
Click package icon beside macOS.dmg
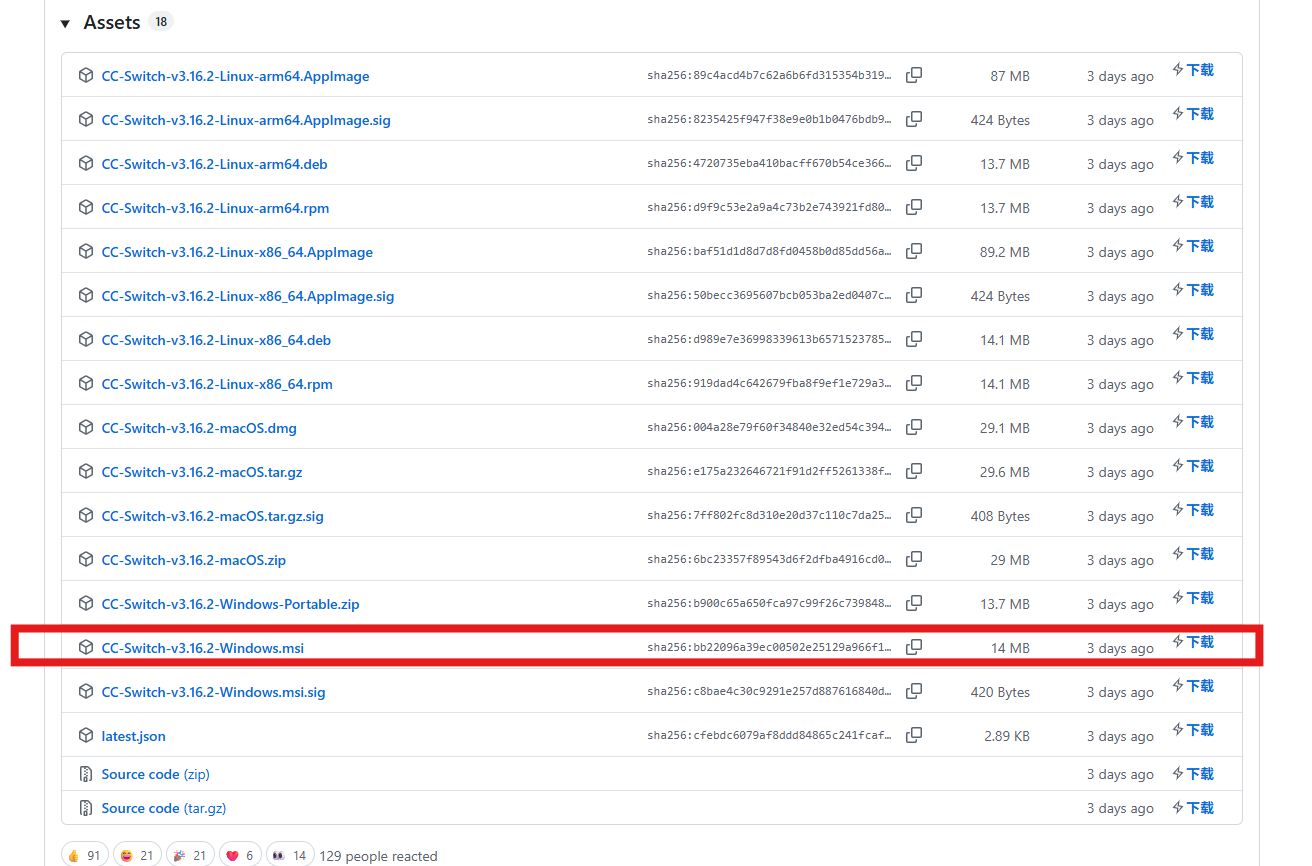click(x=86, y=428)
